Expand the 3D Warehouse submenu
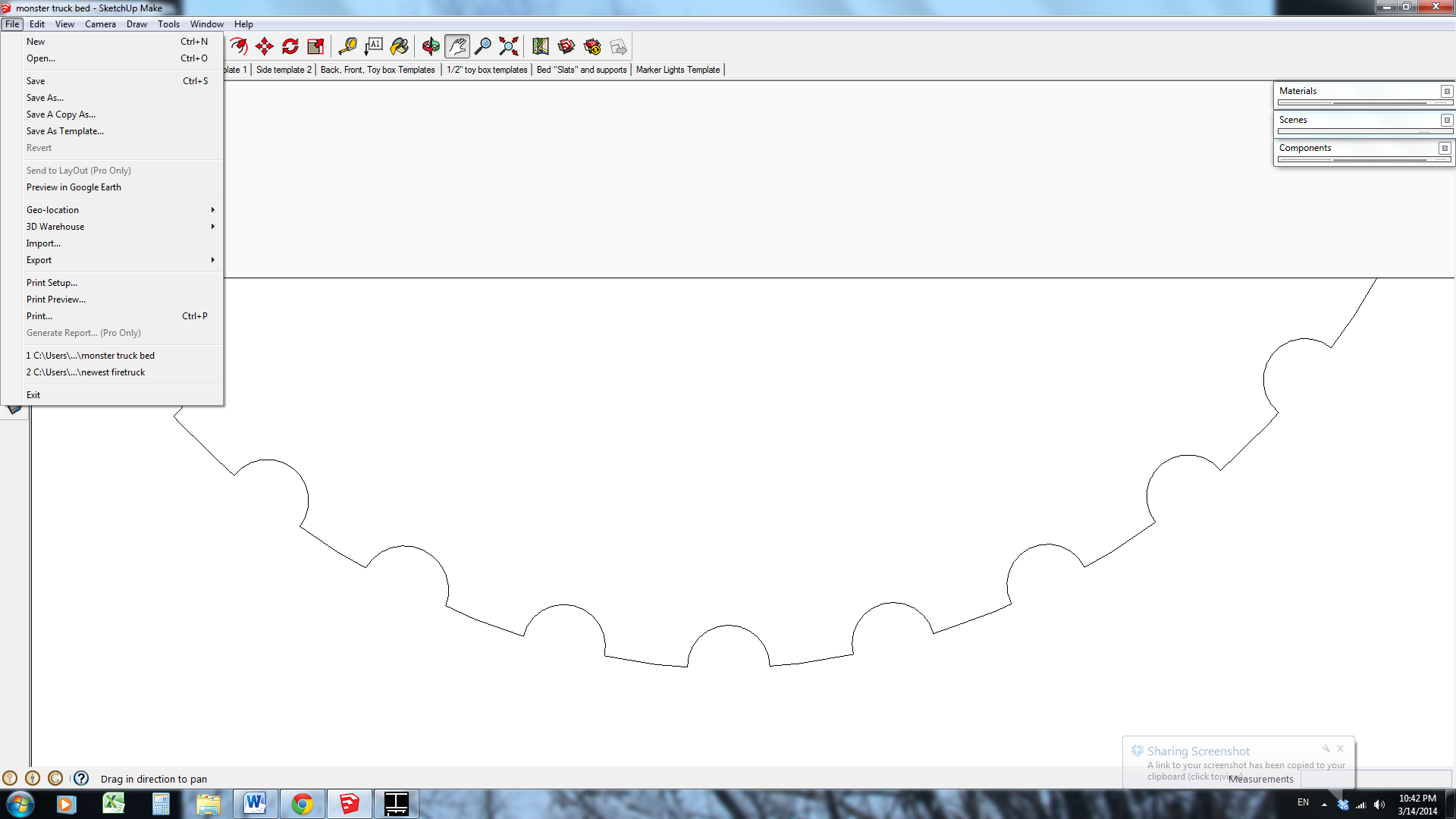The width and height of the screenshot is (1456, 819). (112, 227)
